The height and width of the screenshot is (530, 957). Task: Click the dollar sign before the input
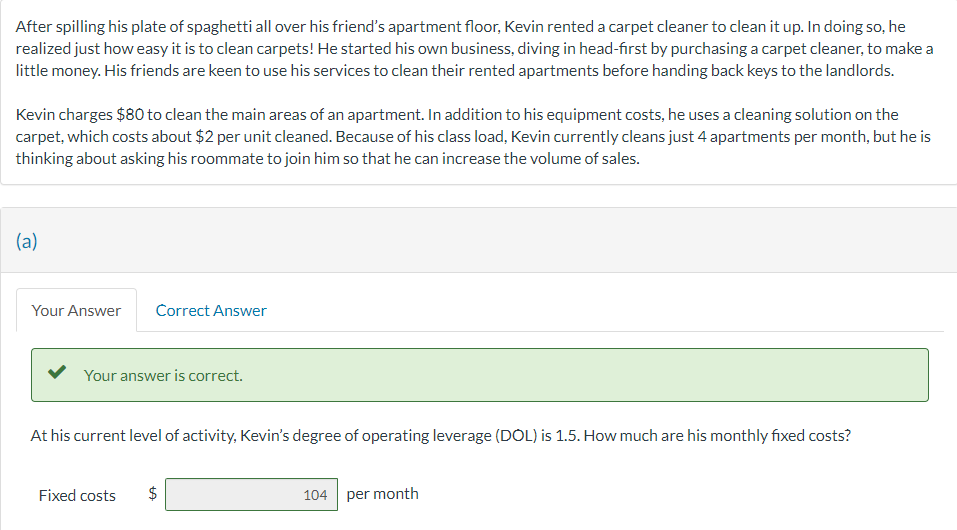click(x=153, y=492)
